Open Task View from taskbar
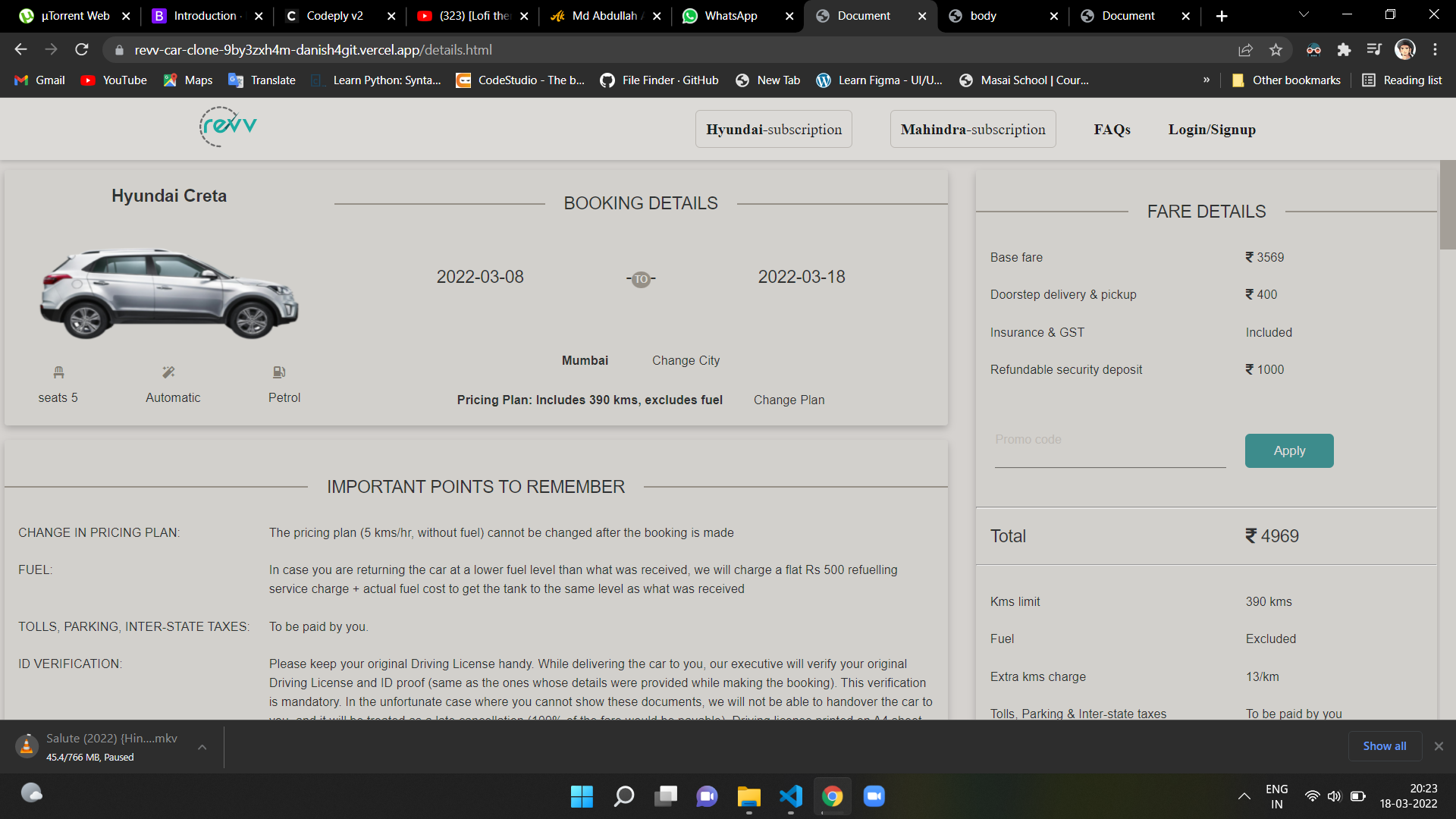This screenshot has width=1456, height=819. click(x=665, y=796)
